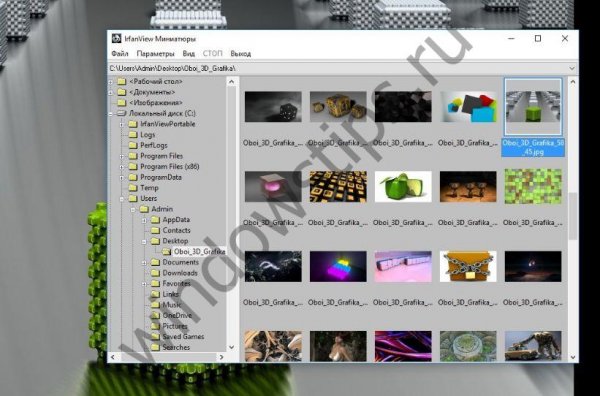Collapse the Admin folder node

[x=133, y=209]
